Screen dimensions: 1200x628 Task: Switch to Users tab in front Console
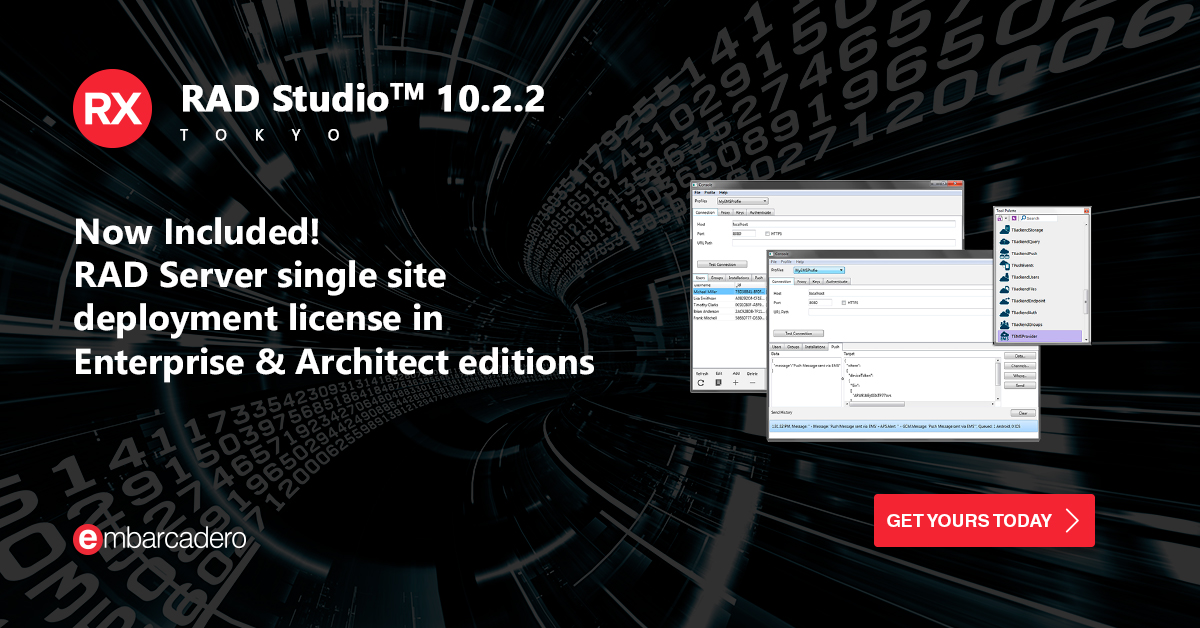point(776,347)
